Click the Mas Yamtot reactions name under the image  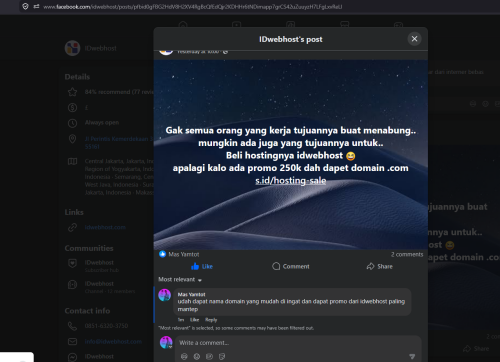(x=184, y=254)
